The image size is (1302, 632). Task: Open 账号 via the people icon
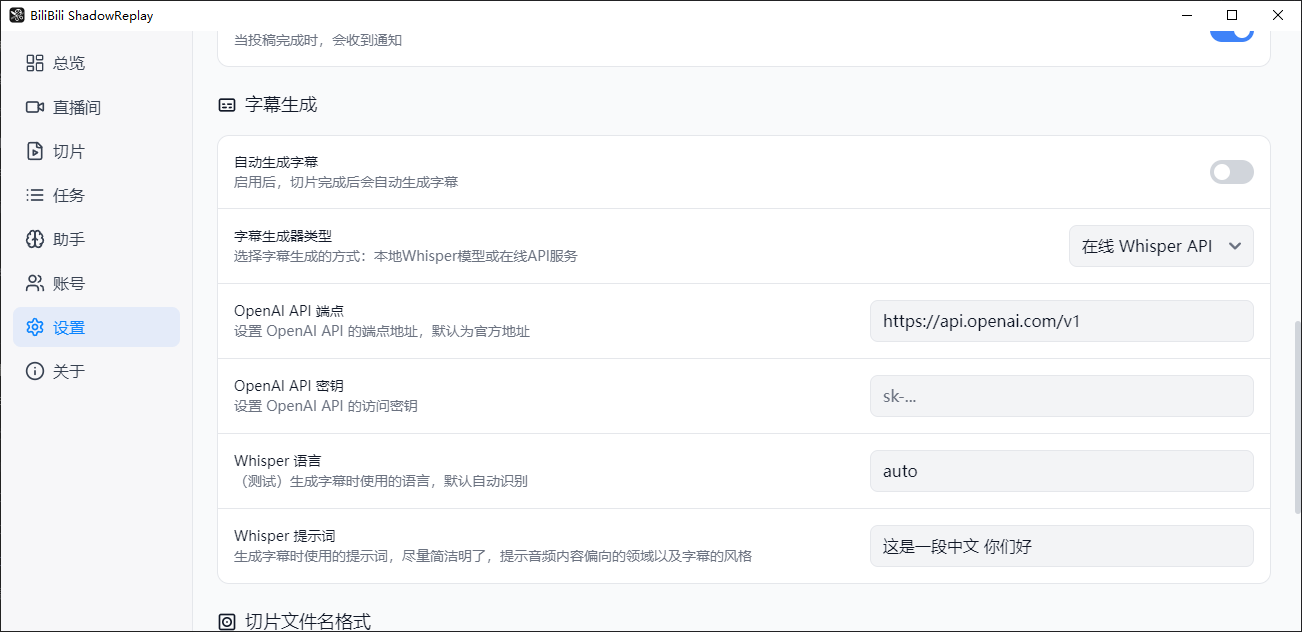point(35,283)
